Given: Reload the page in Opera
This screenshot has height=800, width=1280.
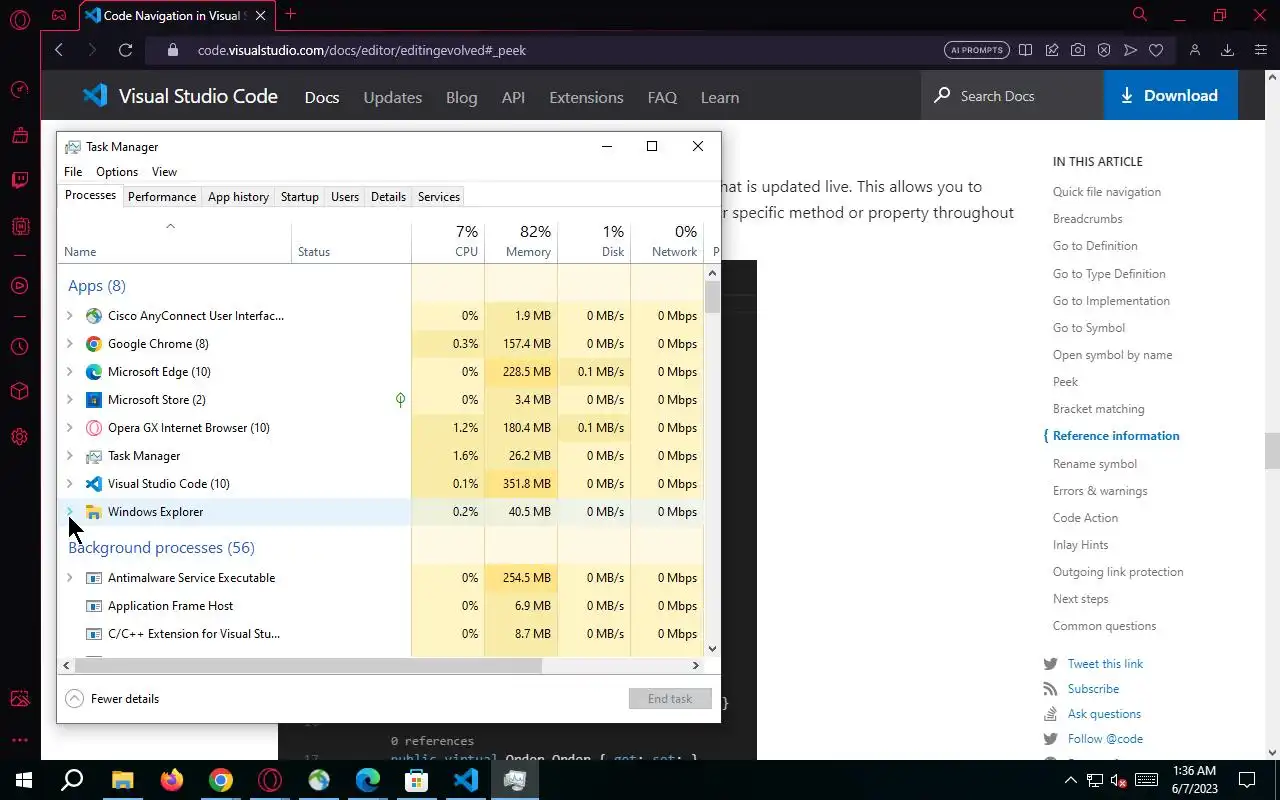Looking at the screenshot, I should pos(125,50).
